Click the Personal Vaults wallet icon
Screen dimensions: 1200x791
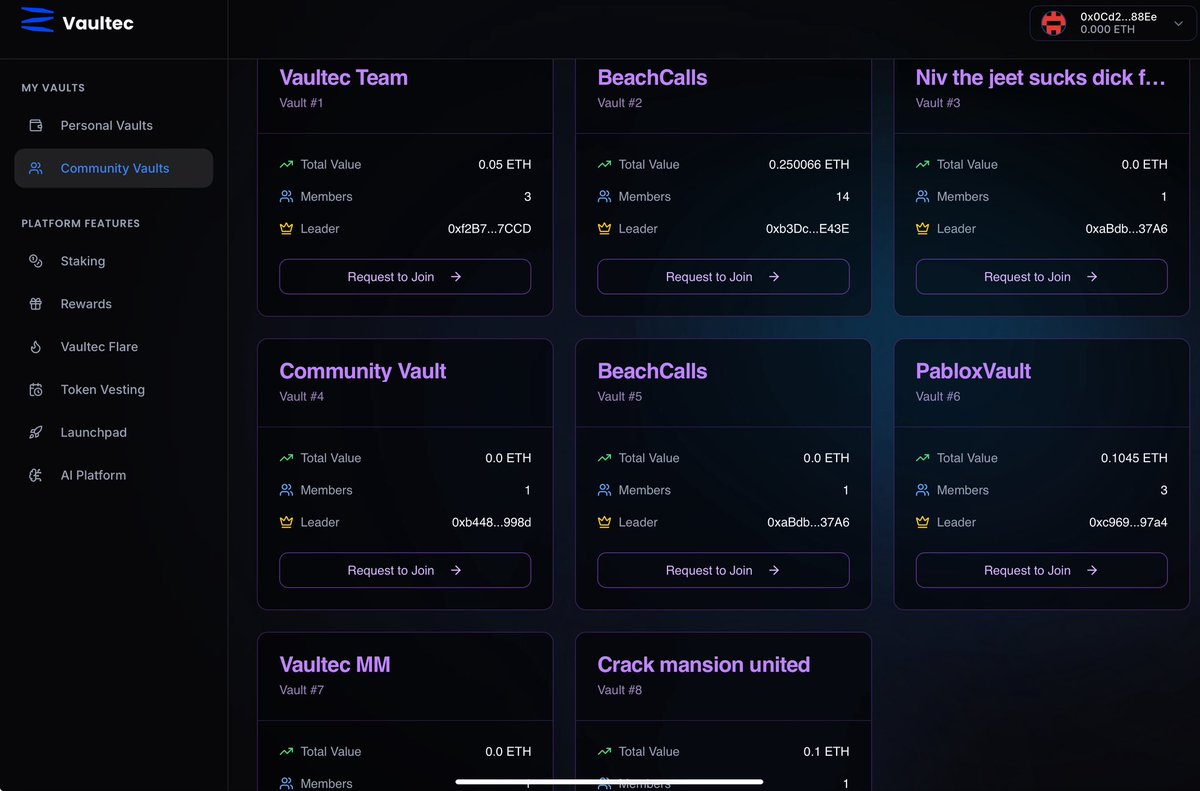(x=34, y=125)
